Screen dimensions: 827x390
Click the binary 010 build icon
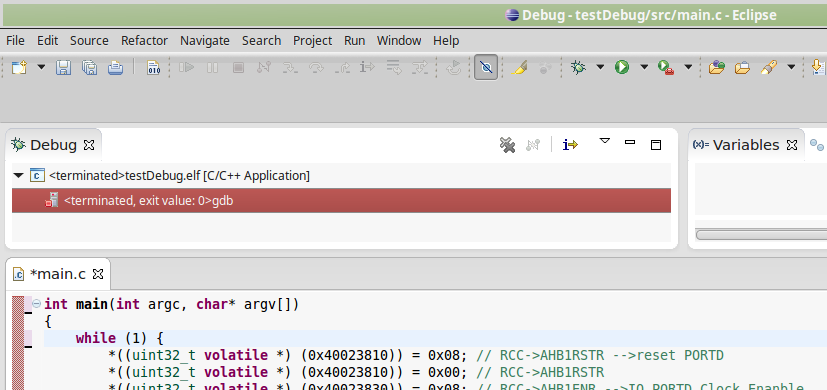[x=153, y=68]
